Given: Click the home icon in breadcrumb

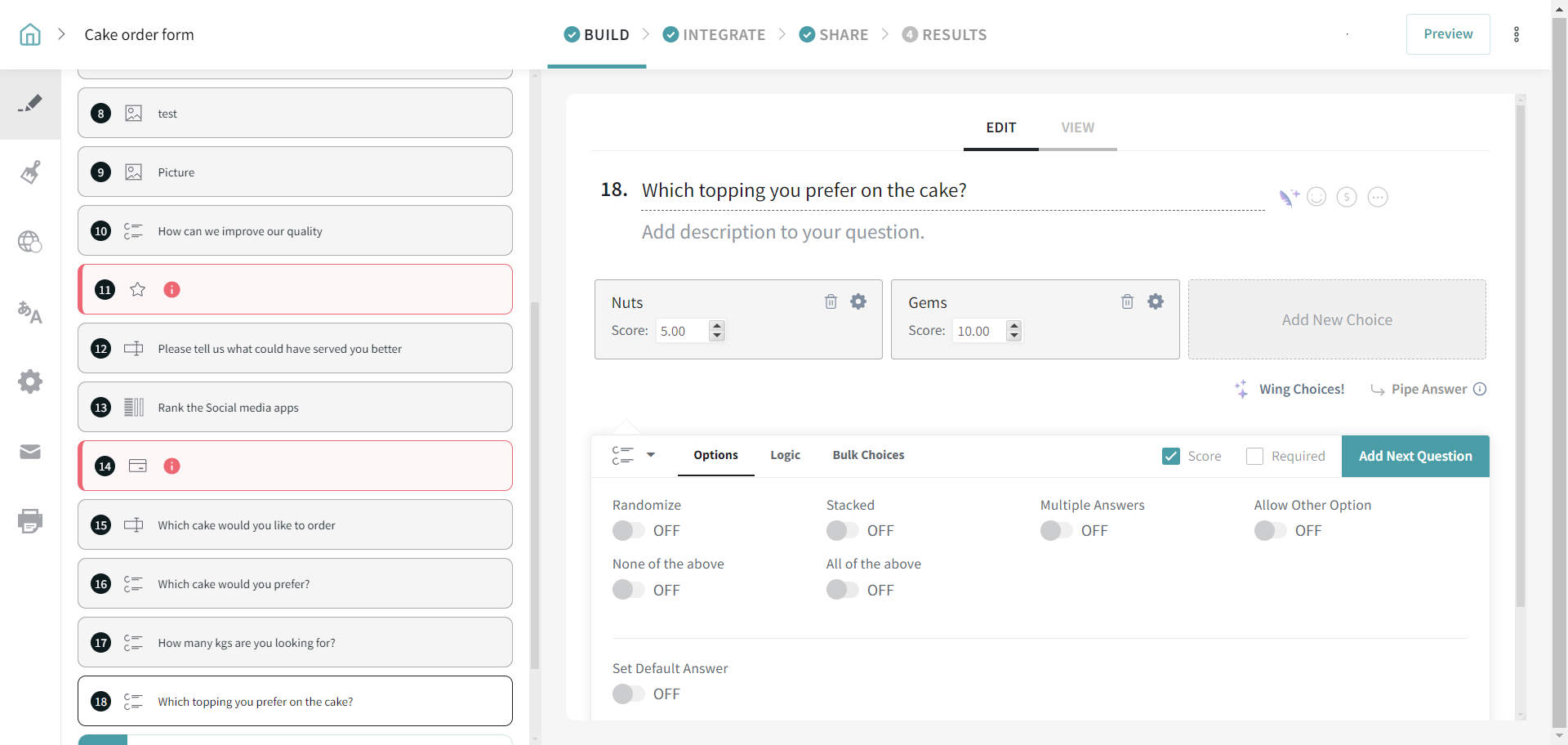Looking at the screenshot, I should pyautogui.click(x=30, y=34).
